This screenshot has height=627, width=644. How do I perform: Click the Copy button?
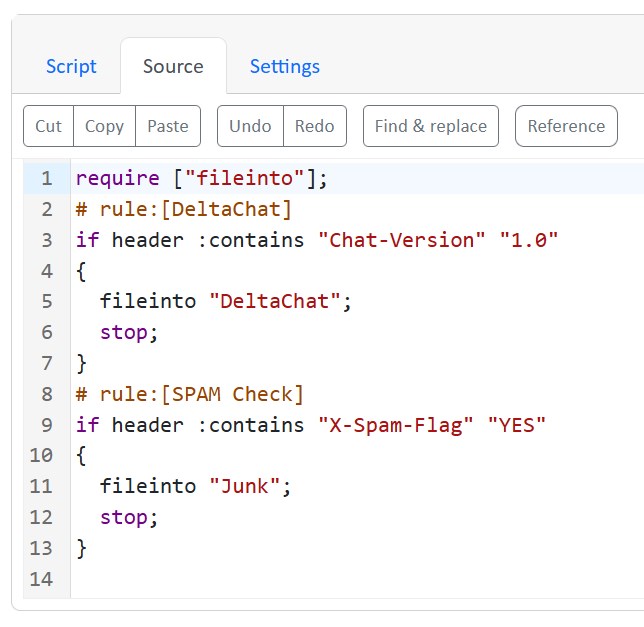tap(104, 126)
